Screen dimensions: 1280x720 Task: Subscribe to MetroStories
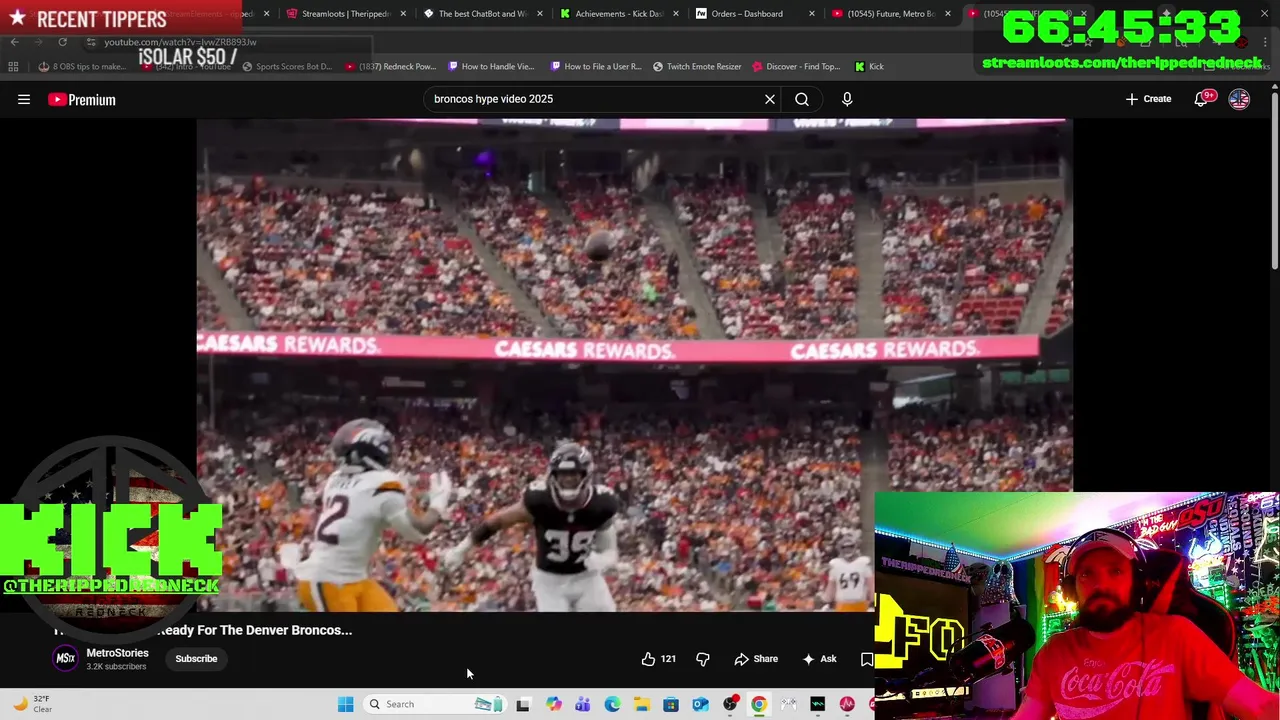pos(196,658)
